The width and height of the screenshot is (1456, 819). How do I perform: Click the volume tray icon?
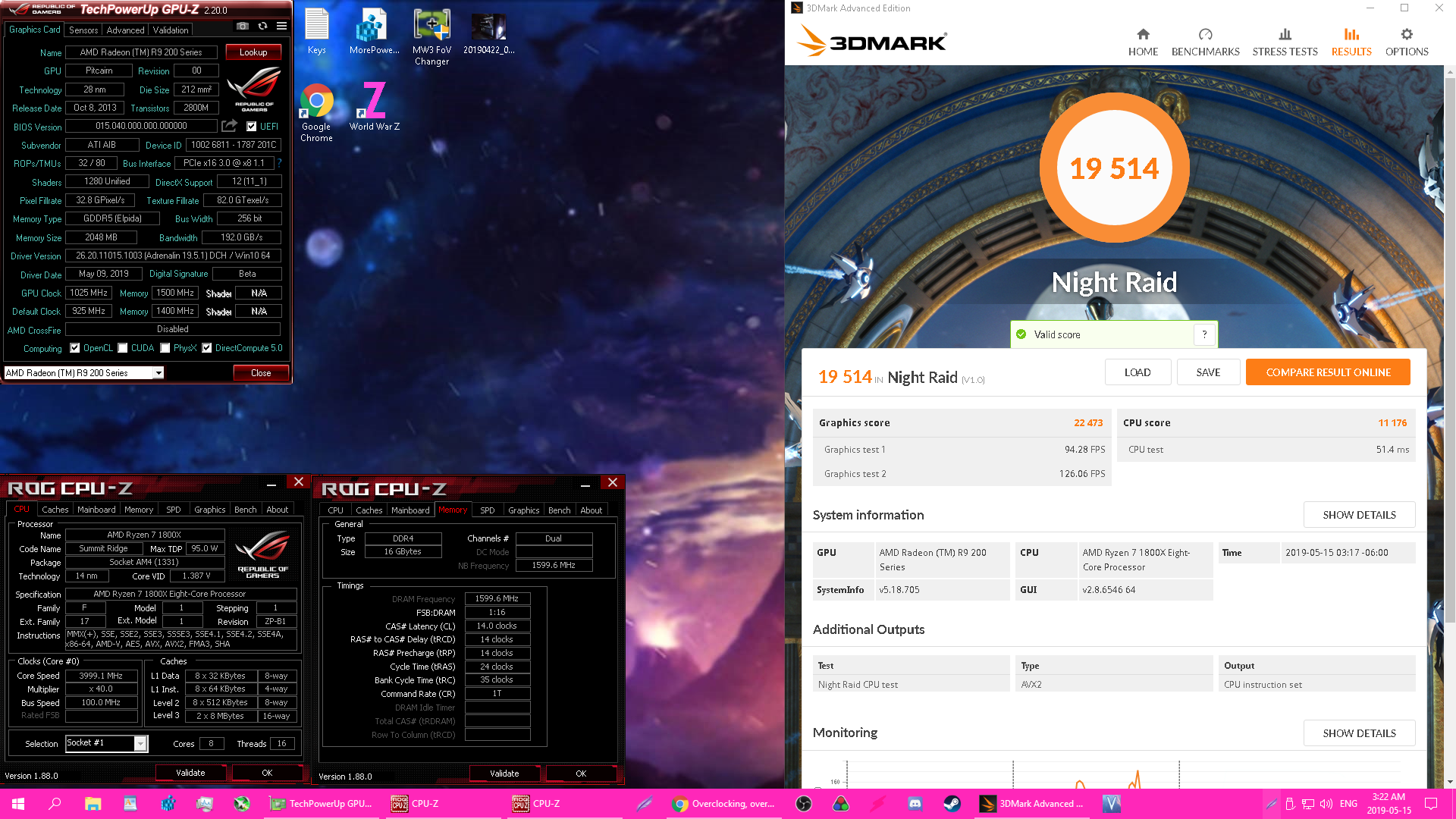[x=1326, y=804]
